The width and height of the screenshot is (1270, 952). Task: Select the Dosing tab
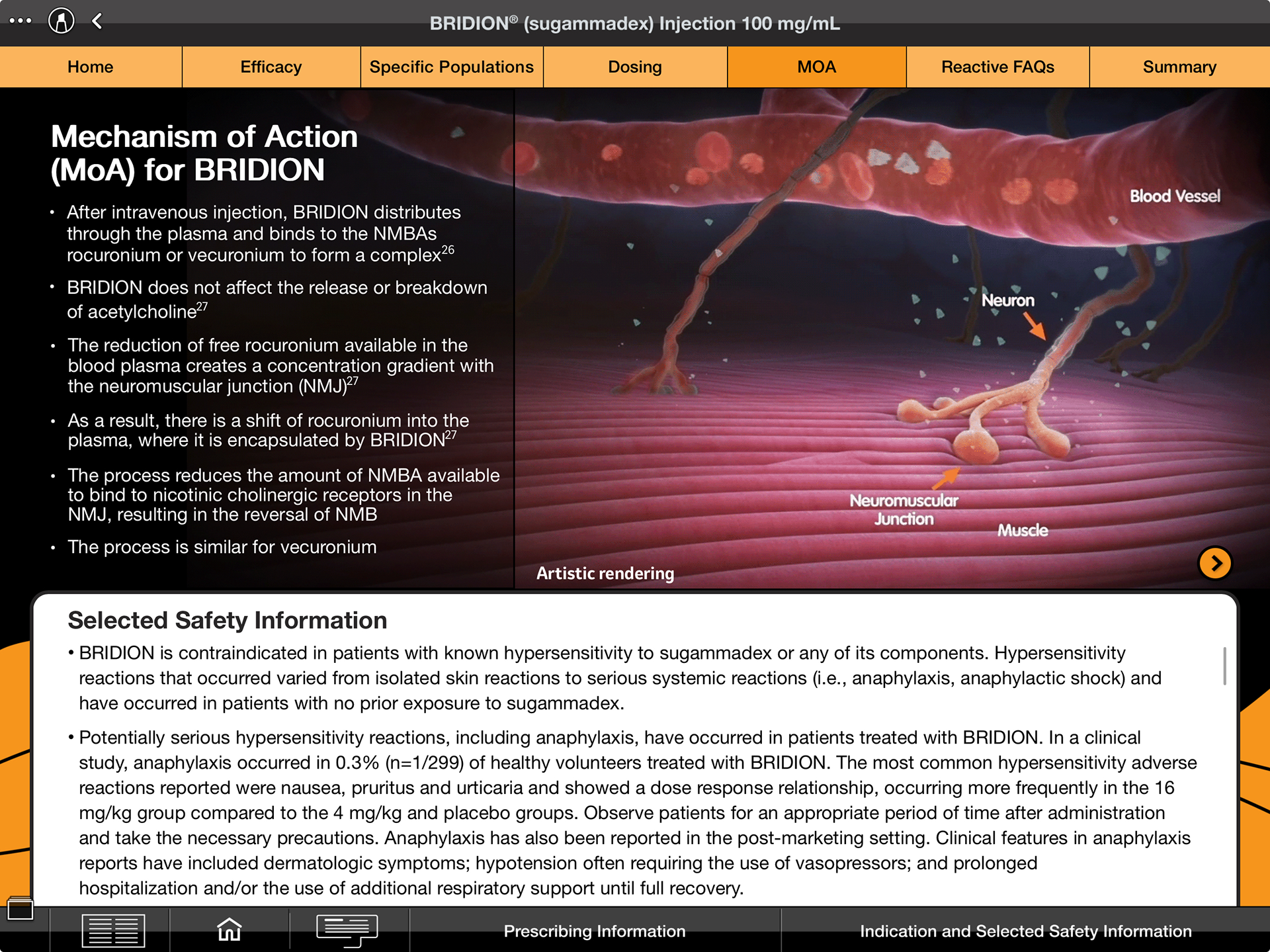point(635,67)
